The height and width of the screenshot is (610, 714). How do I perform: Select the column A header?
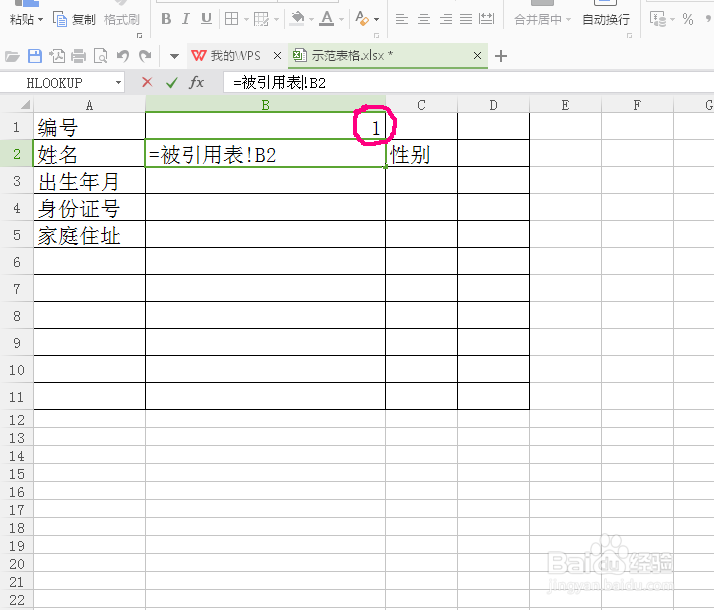coord(89,105)
